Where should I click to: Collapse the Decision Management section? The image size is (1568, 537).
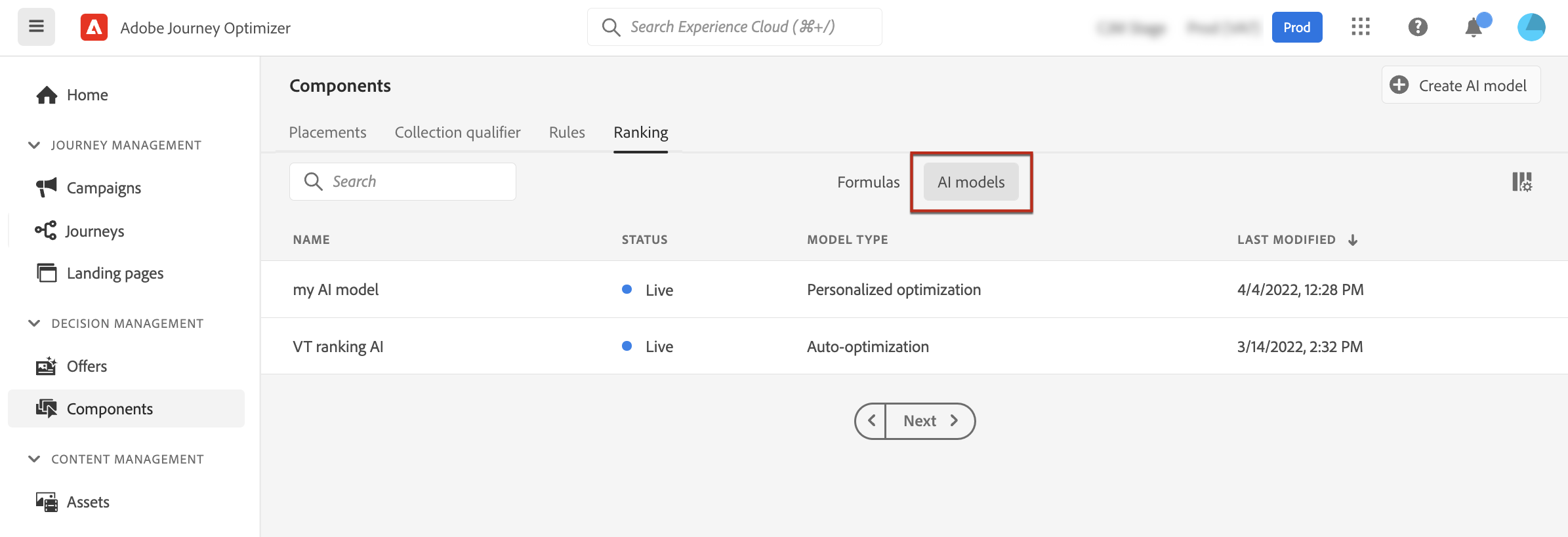coord(34,323)
